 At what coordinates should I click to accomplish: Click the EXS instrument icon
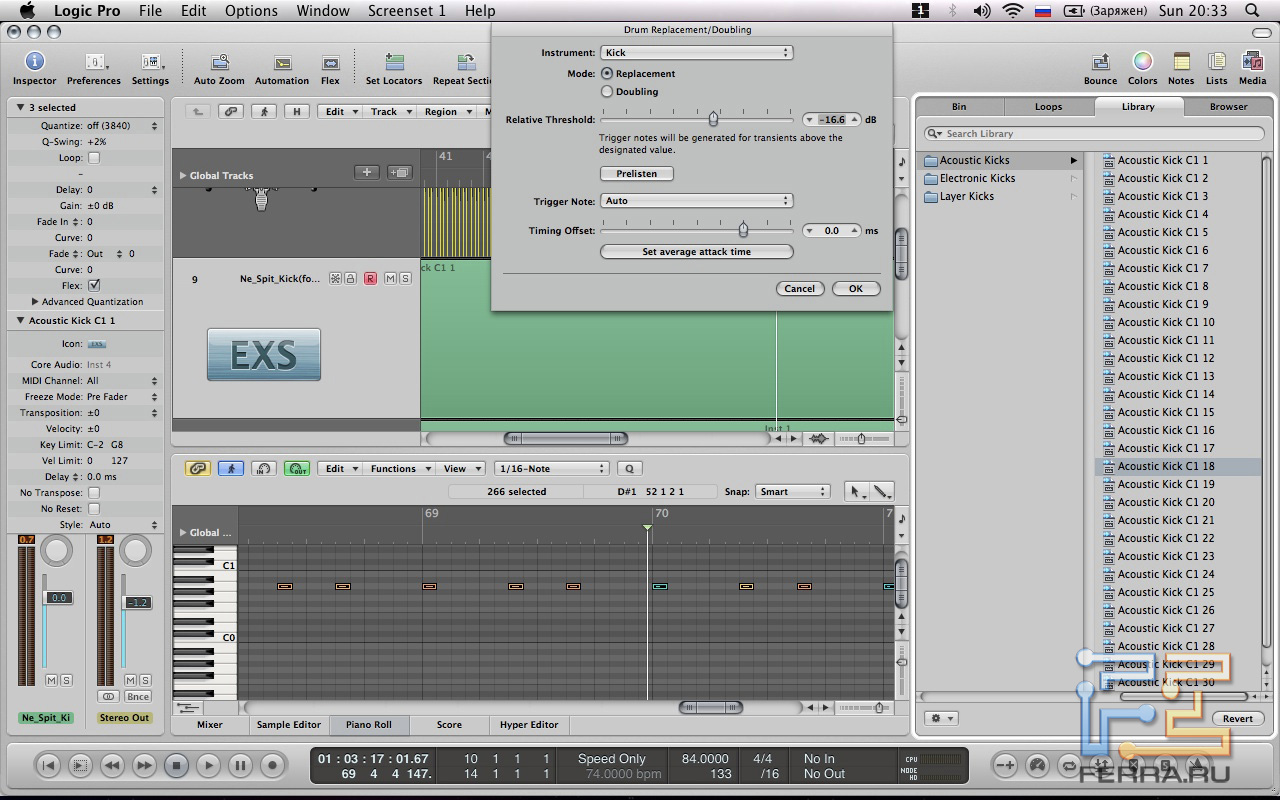[x=264, y=355]
